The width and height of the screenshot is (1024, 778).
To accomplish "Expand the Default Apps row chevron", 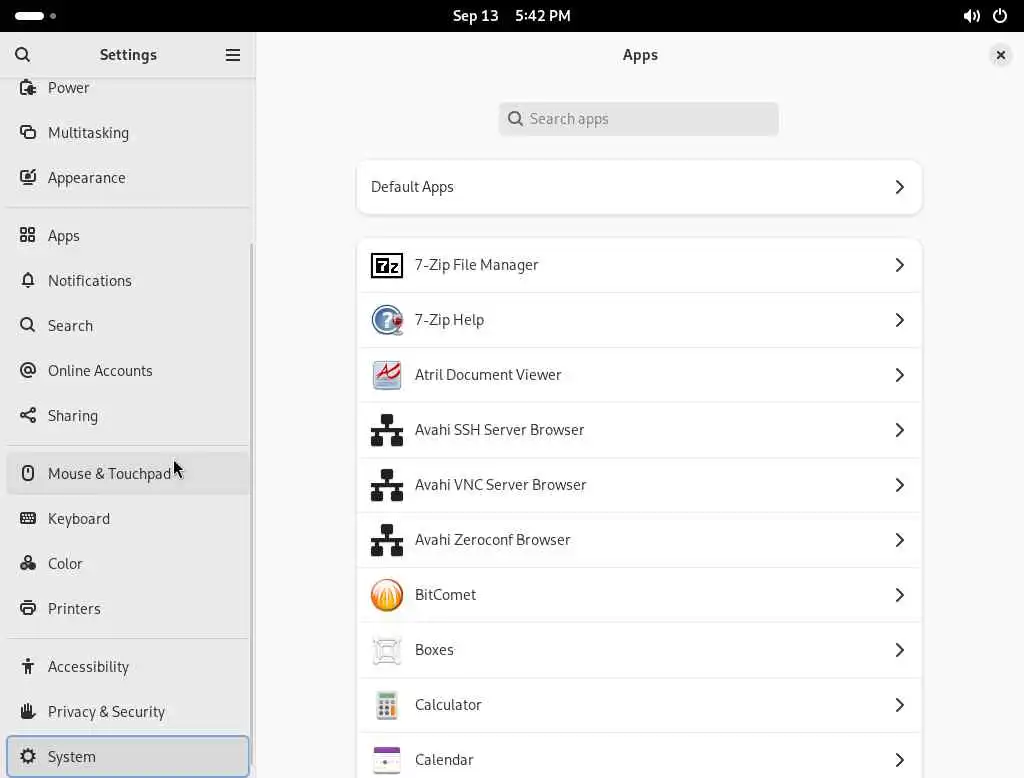I will click(899, 187).
